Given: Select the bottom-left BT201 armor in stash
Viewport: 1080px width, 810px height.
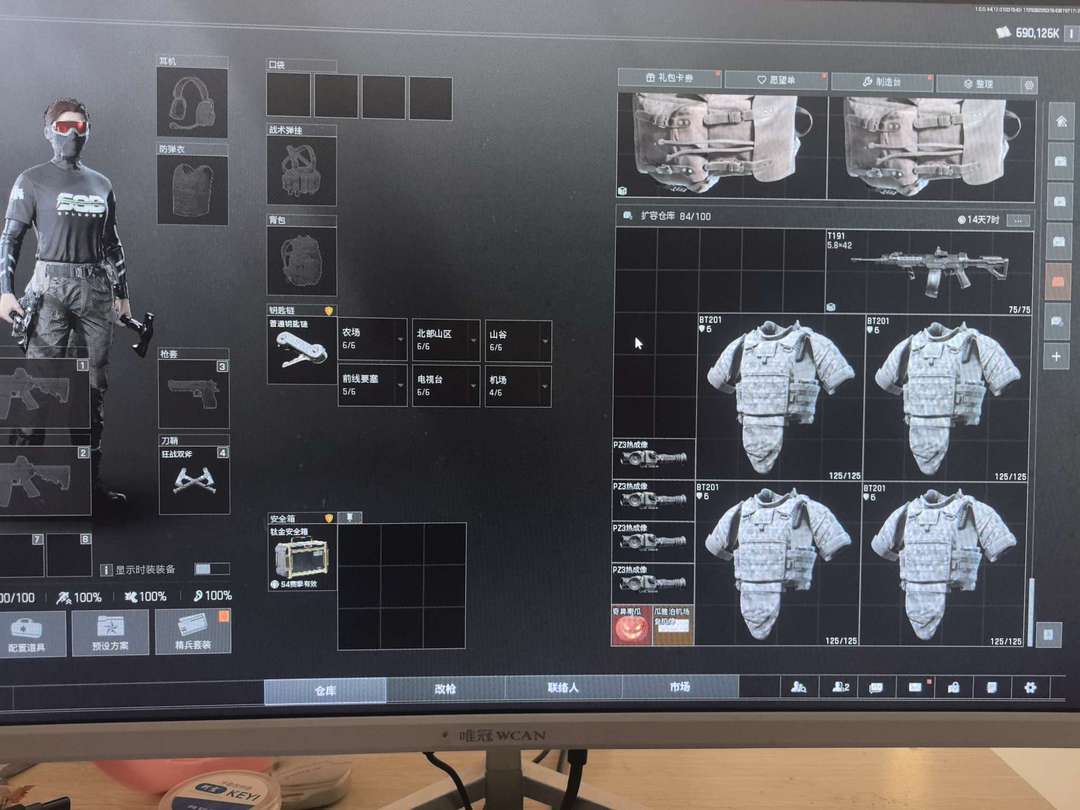Looking at the screenshot, I should click(x=778, y=563).
